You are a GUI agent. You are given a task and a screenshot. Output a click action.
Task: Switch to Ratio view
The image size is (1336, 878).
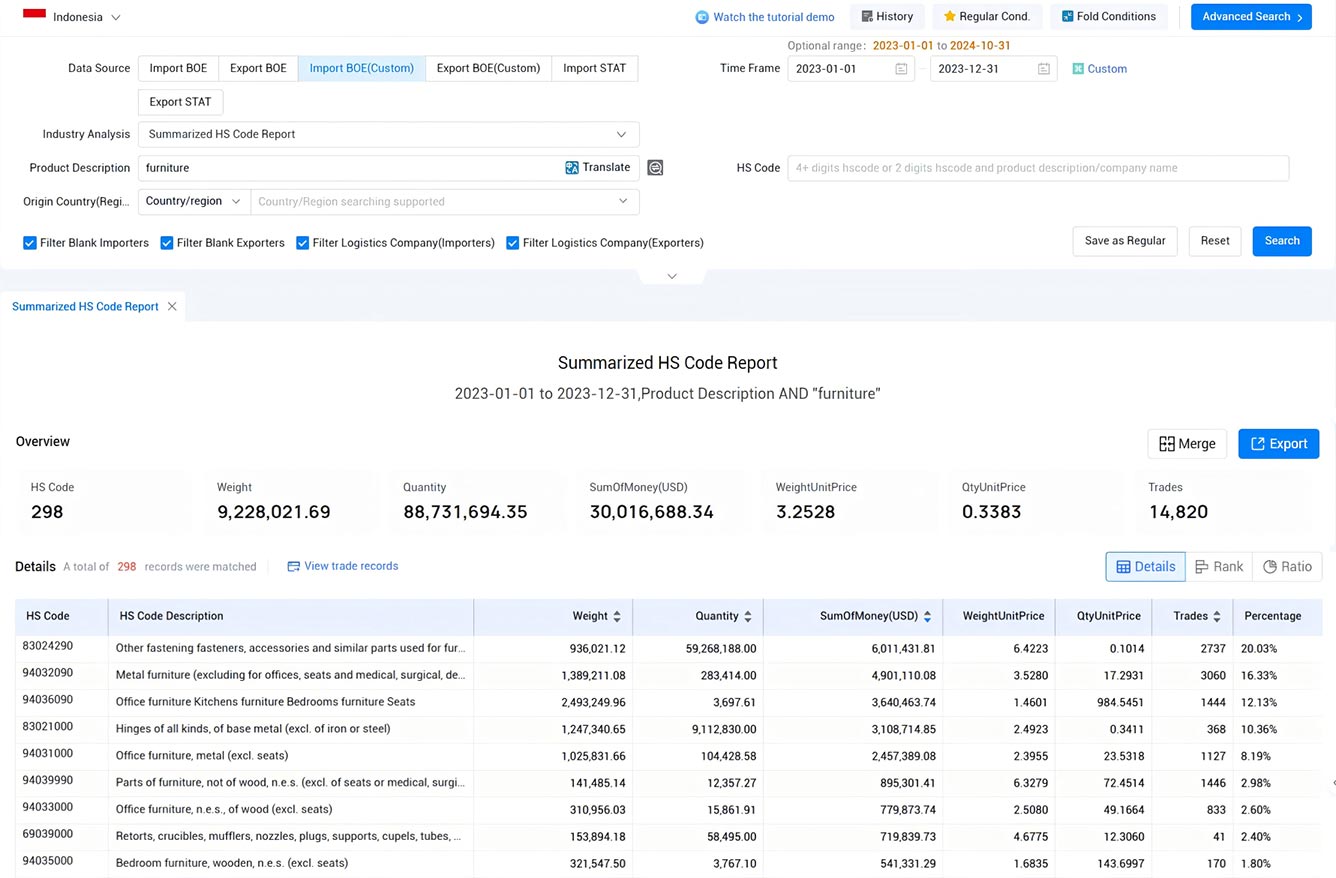coord(1287,567)
